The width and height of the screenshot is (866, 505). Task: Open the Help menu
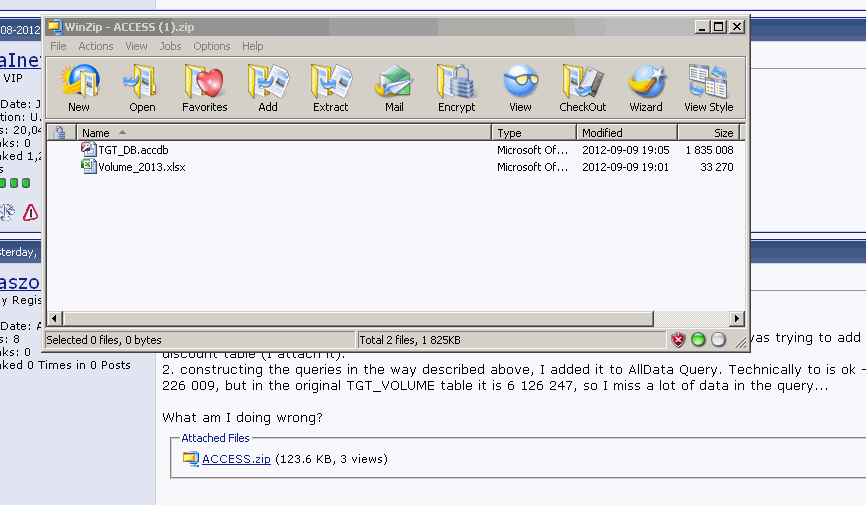[x=252, y=46]
